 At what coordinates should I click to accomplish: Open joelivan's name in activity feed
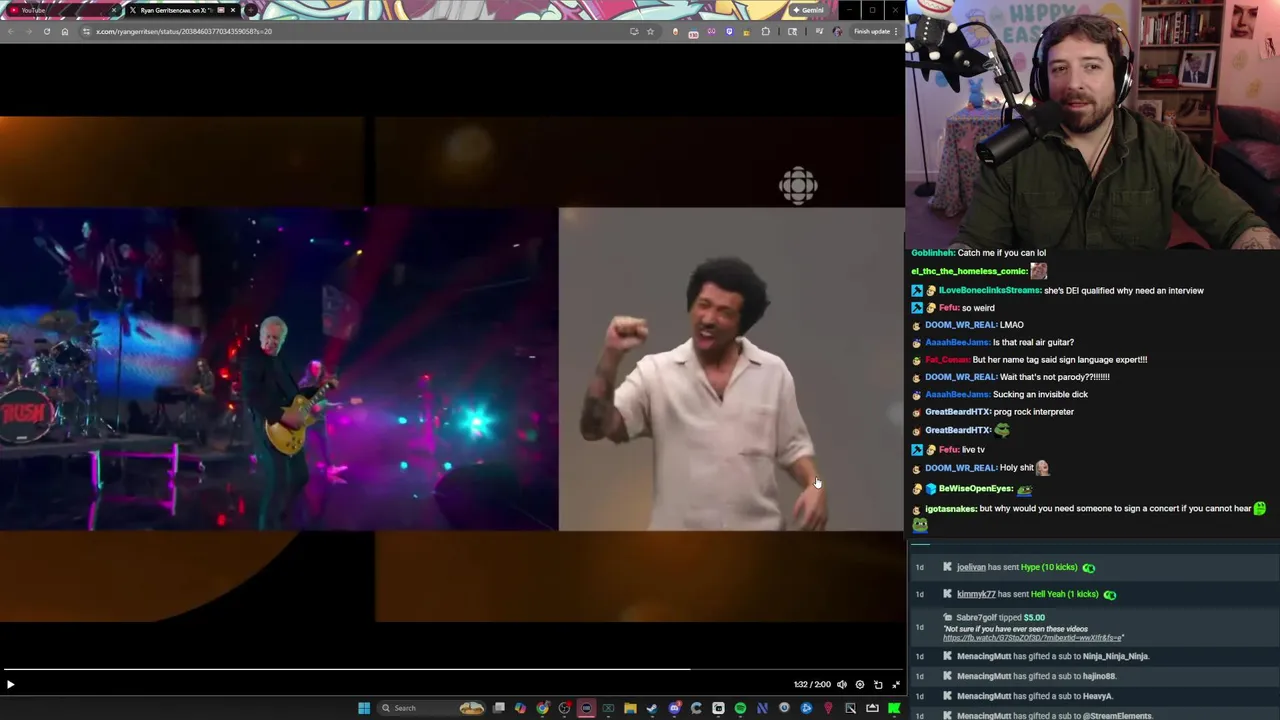[971, 567]
